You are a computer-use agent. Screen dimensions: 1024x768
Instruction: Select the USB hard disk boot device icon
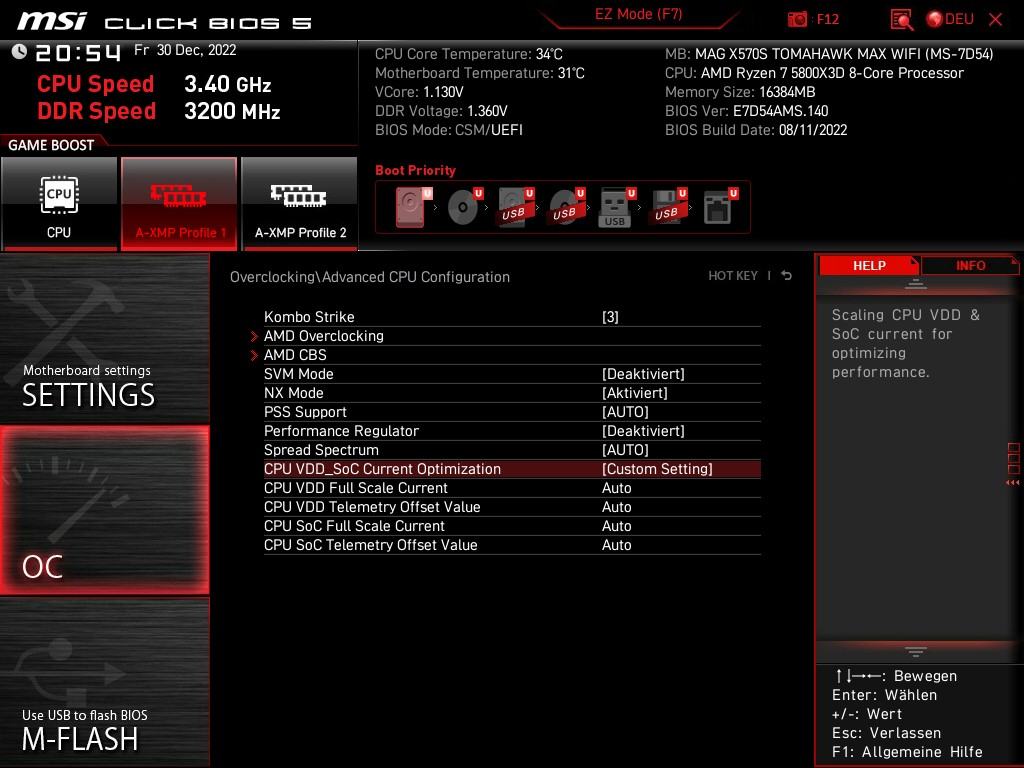(x=516, y=207)
